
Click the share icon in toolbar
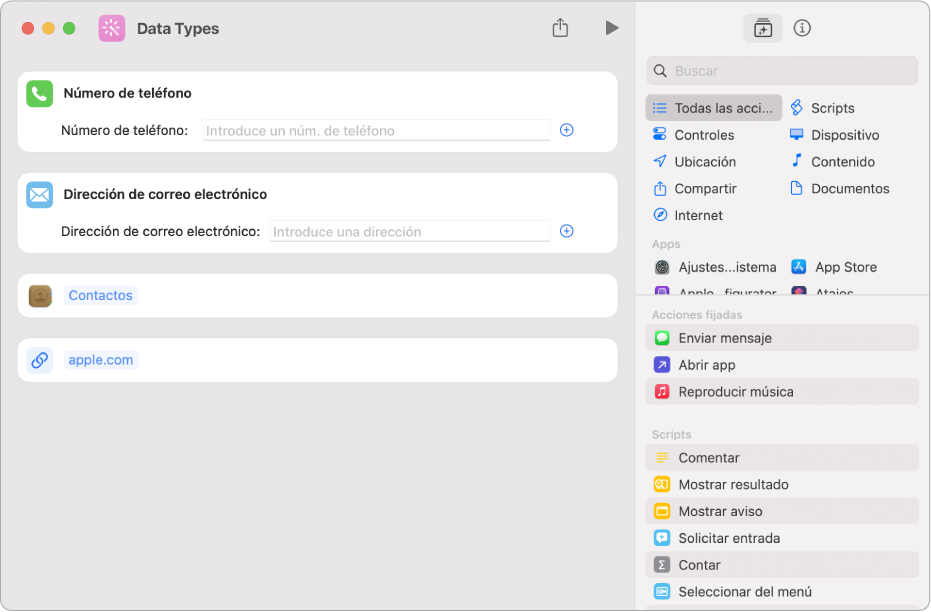click(x=560, y=28)
